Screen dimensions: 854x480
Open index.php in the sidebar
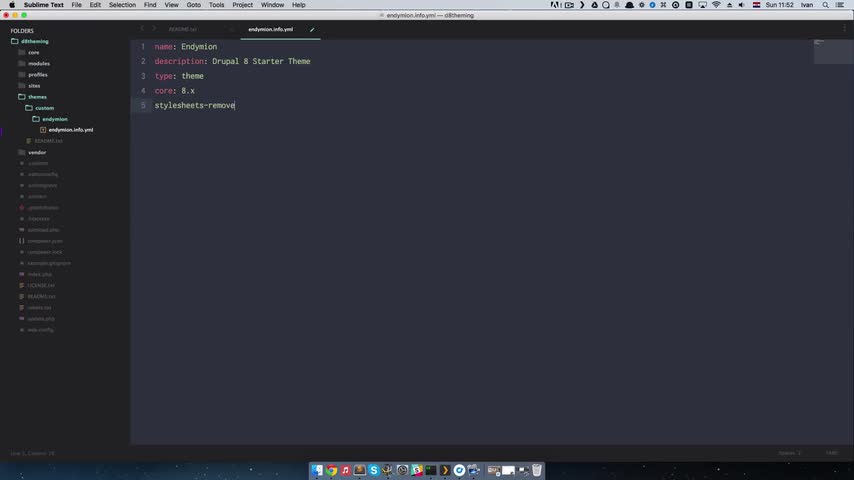[x=40, y=274]
